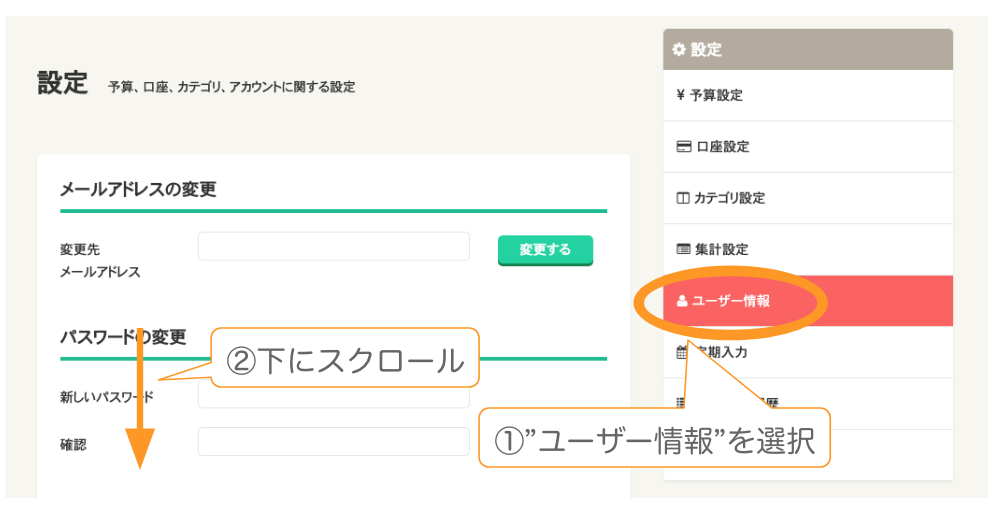Focus the 確認 password input field

click(334, 442)
